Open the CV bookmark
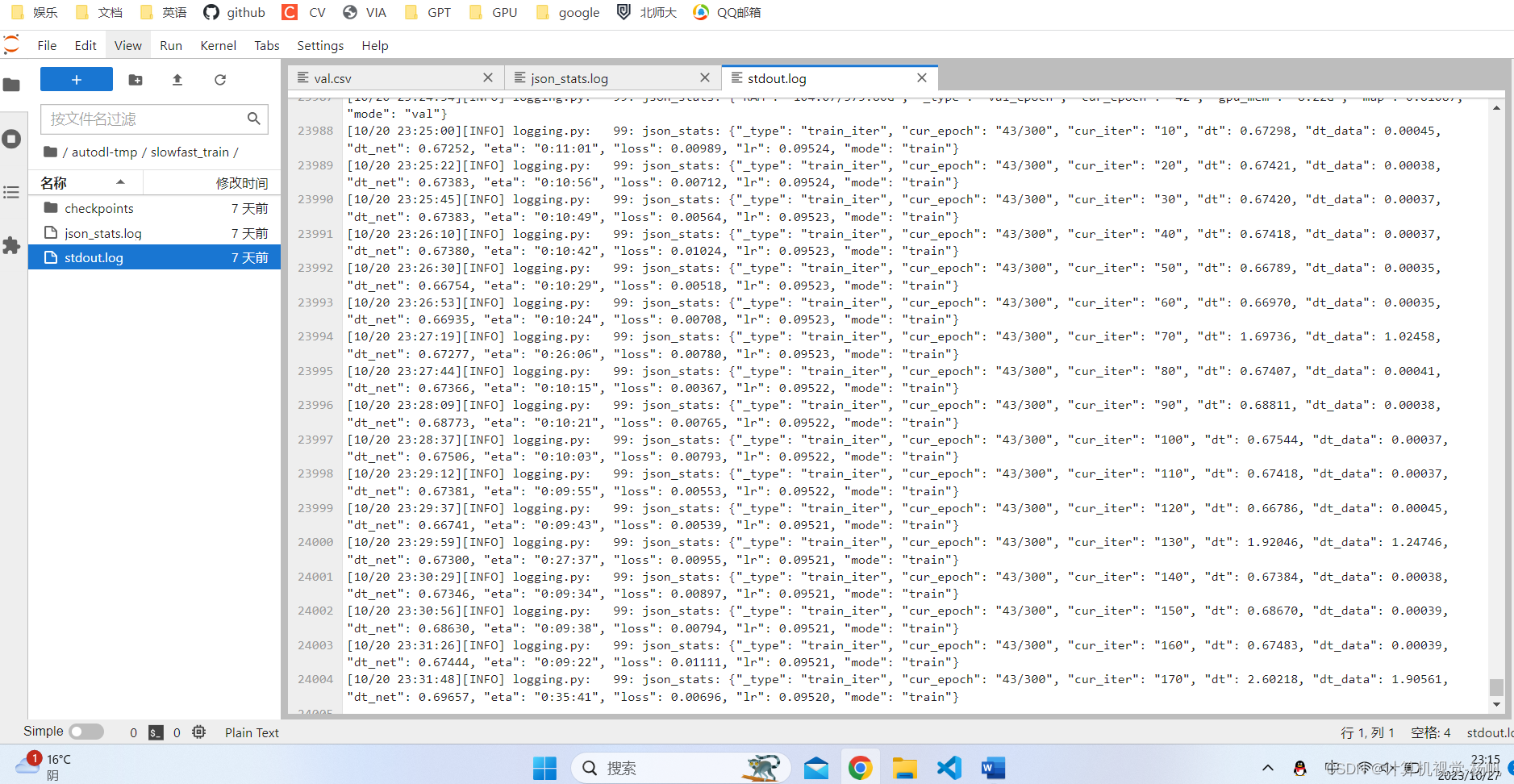Screen dimensions: 1514x784 304,12
